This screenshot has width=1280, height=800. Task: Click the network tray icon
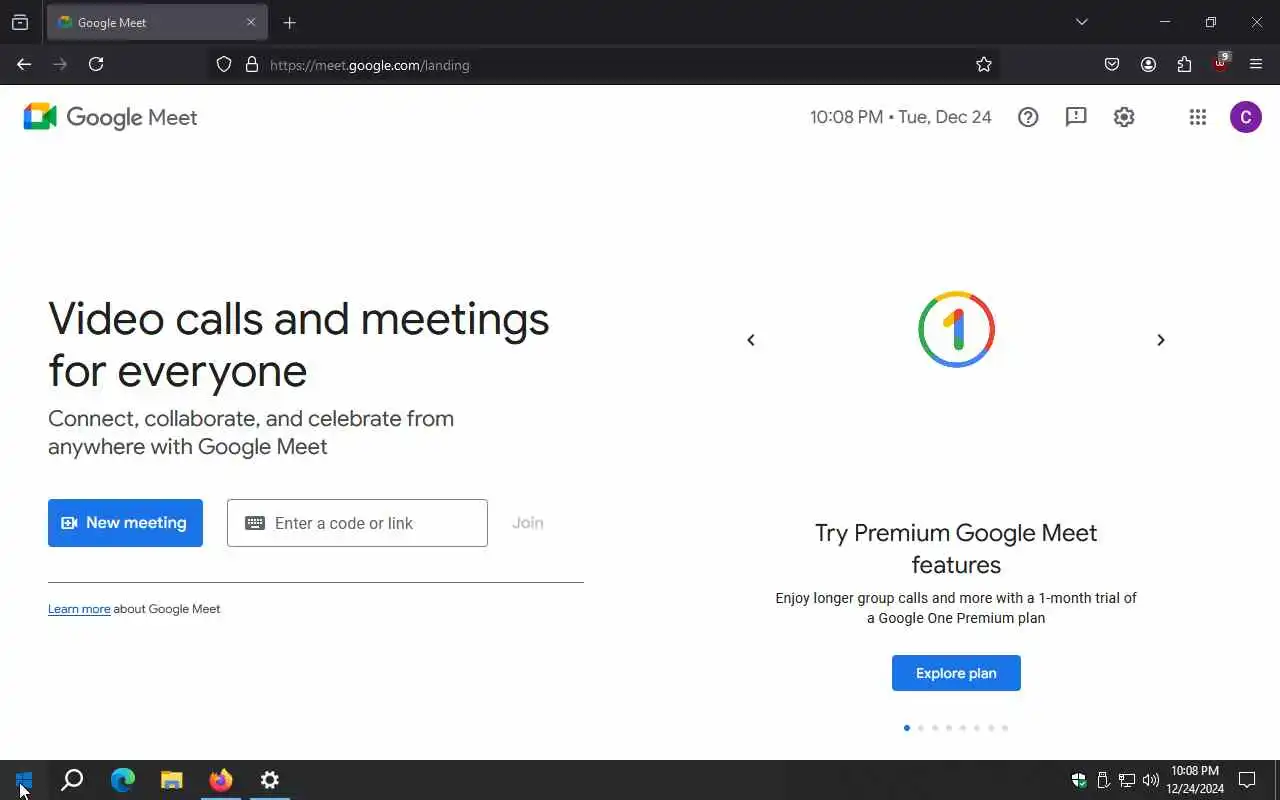(x=1127, y=780)
